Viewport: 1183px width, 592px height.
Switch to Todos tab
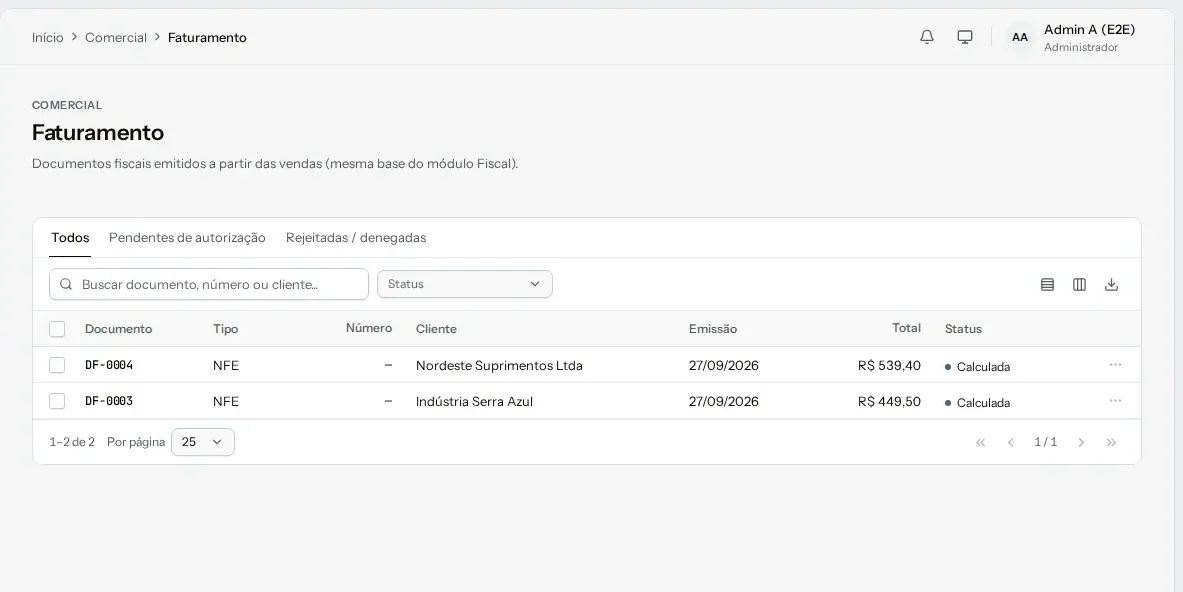70,238
